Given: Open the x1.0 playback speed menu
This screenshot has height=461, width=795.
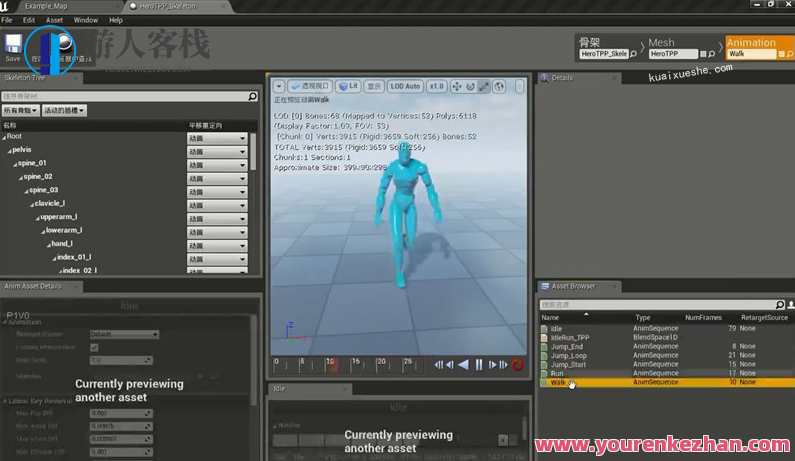Looking at the screenshot, I should pos(437,86).
